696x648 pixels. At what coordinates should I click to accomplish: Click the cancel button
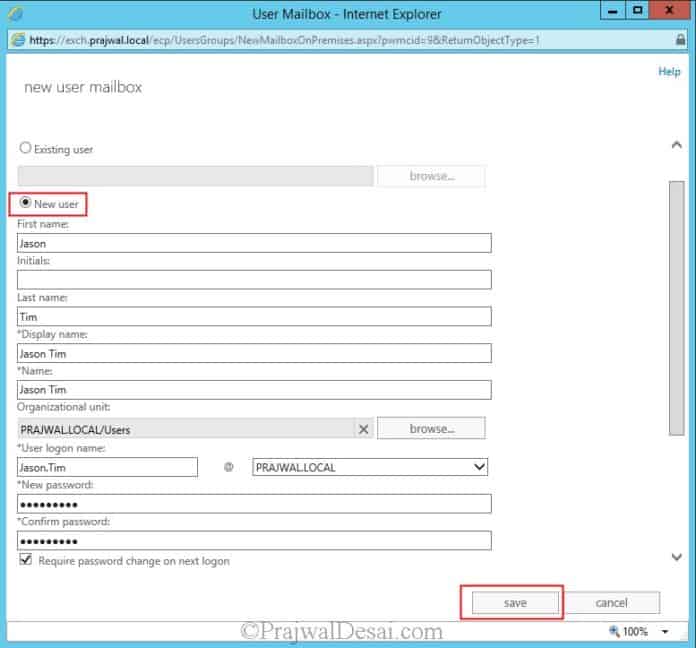(x=612, y=603)
